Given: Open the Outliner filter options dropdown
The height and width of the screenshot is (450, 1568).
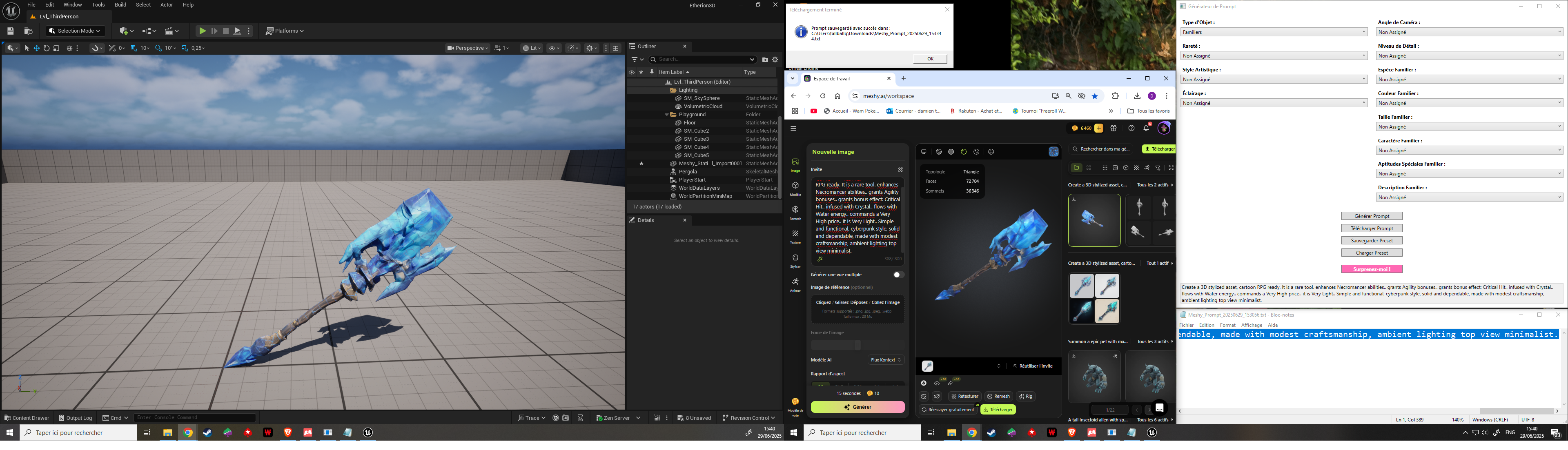Looking at the screenshot, I should tap(637, 60).
